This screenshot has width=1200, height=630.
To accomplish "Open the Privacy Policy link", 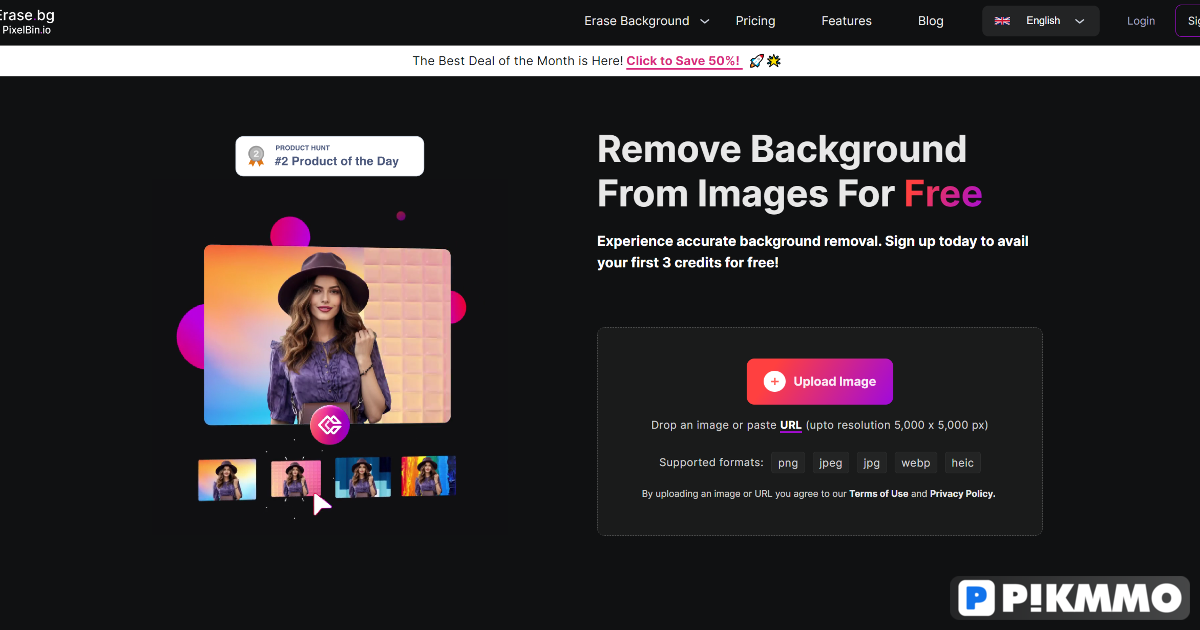I will [962, 494].
